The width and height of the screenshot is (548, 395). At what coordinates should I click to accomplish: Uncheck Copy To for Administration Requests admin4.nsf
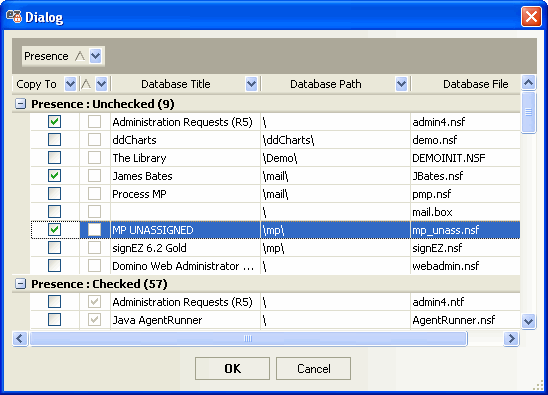tap(55, 122)
